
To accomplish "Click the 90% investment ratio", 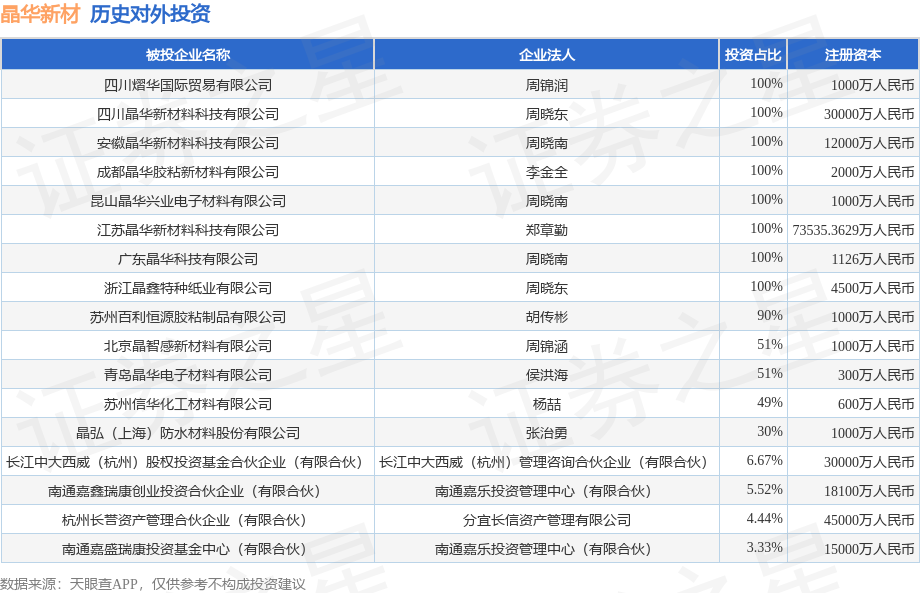I will click(x=769, y=316).
